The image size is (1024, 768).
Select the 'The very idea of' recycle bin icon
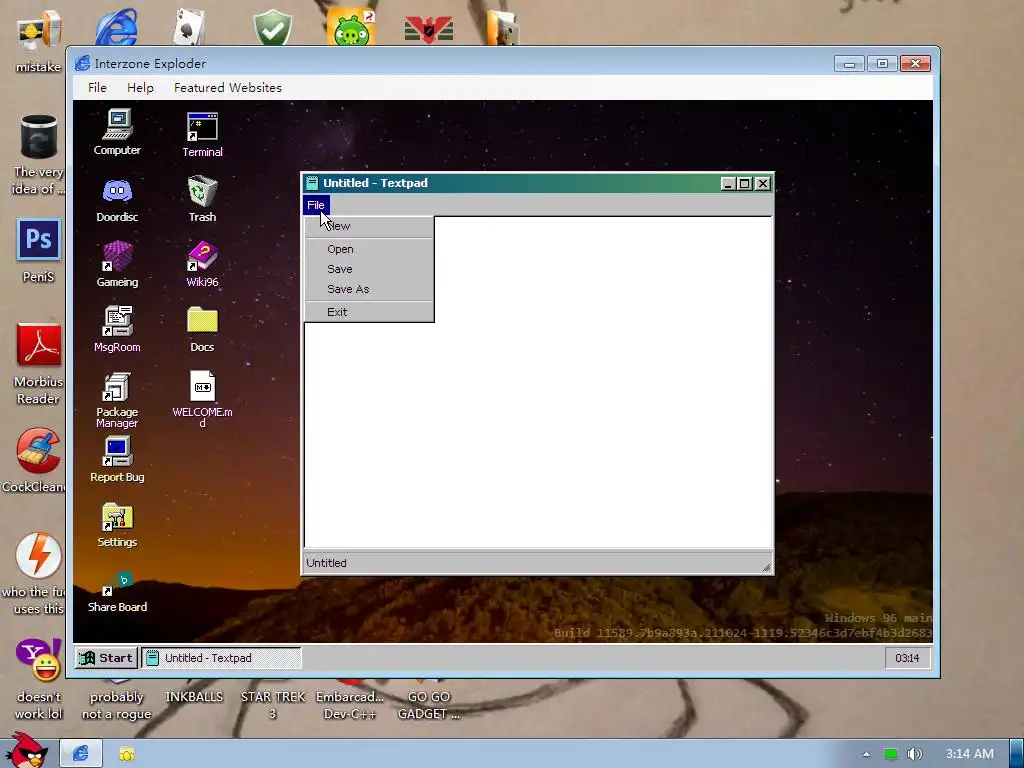pos(39,136)
